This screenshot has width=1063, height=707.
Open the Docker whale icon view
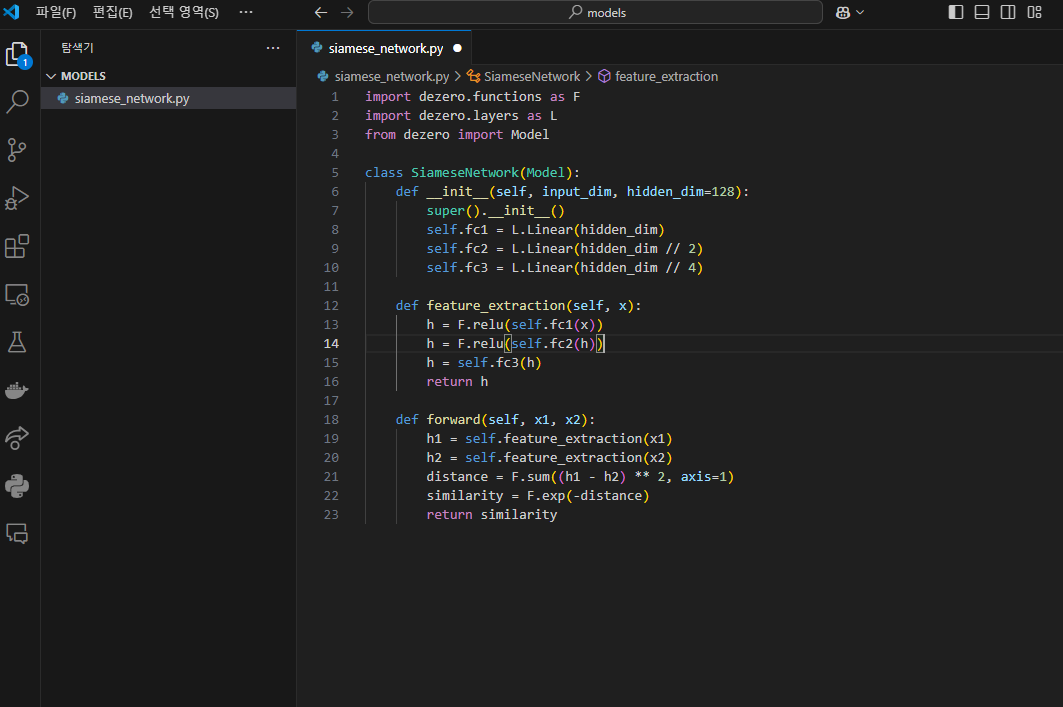[18, 390]
